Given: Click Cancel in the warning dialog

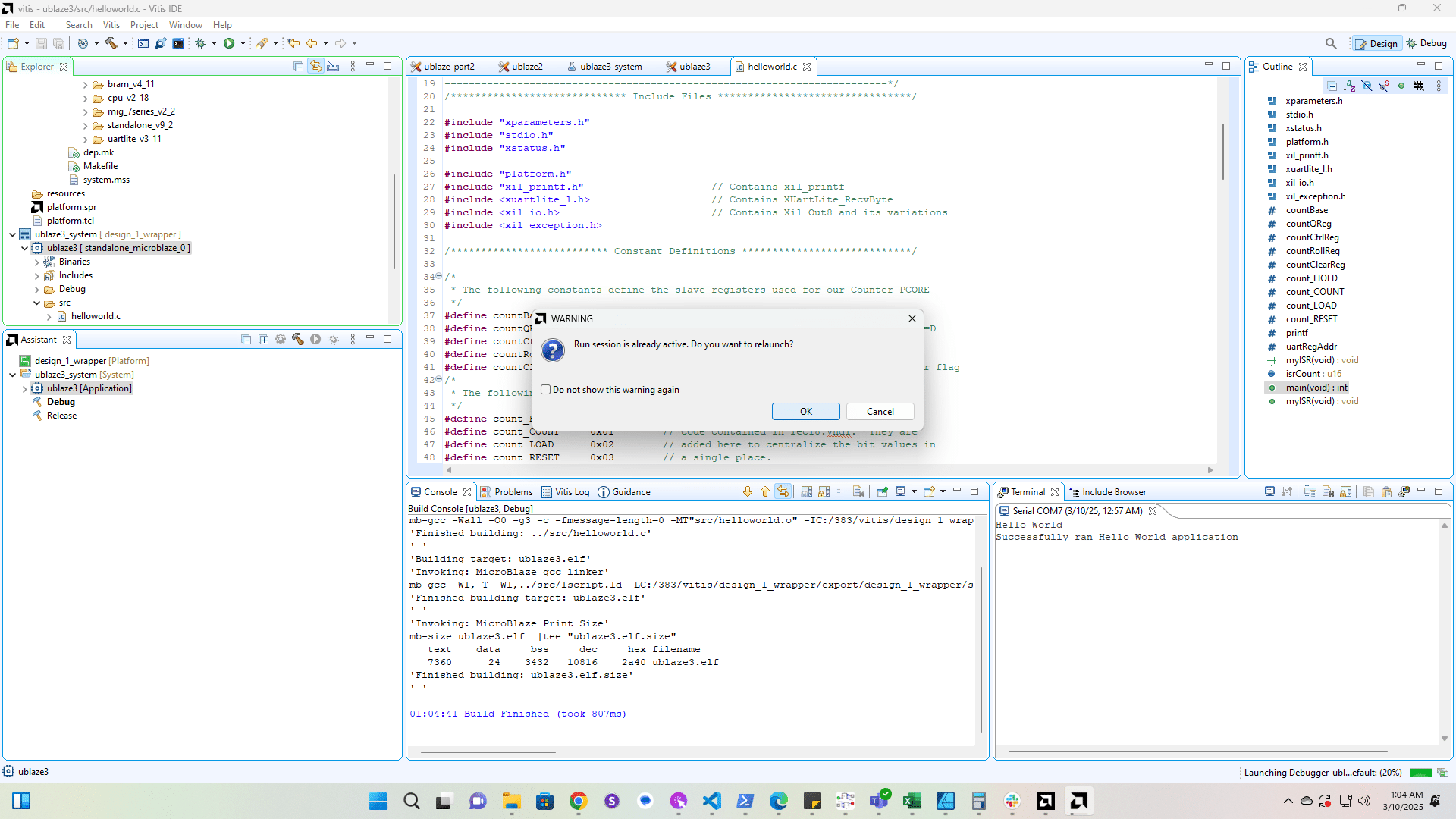Looking at the screenshot, I should (880, 412).
